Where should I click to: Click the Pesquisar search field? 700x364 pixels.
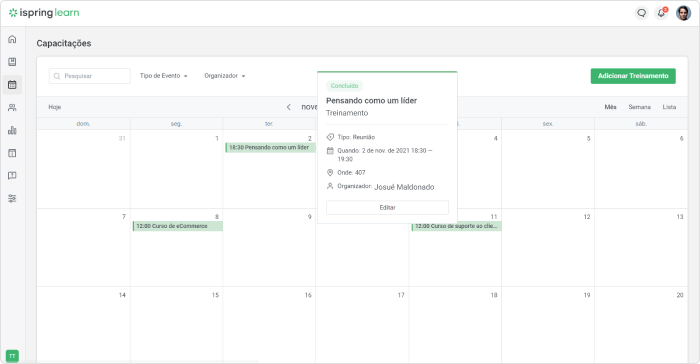(x=89, y=76)
